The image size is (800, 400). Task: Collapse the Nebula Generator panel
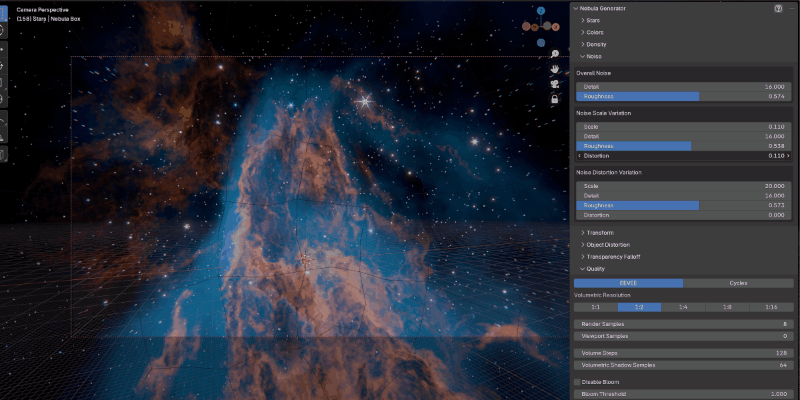click(576, 9)
